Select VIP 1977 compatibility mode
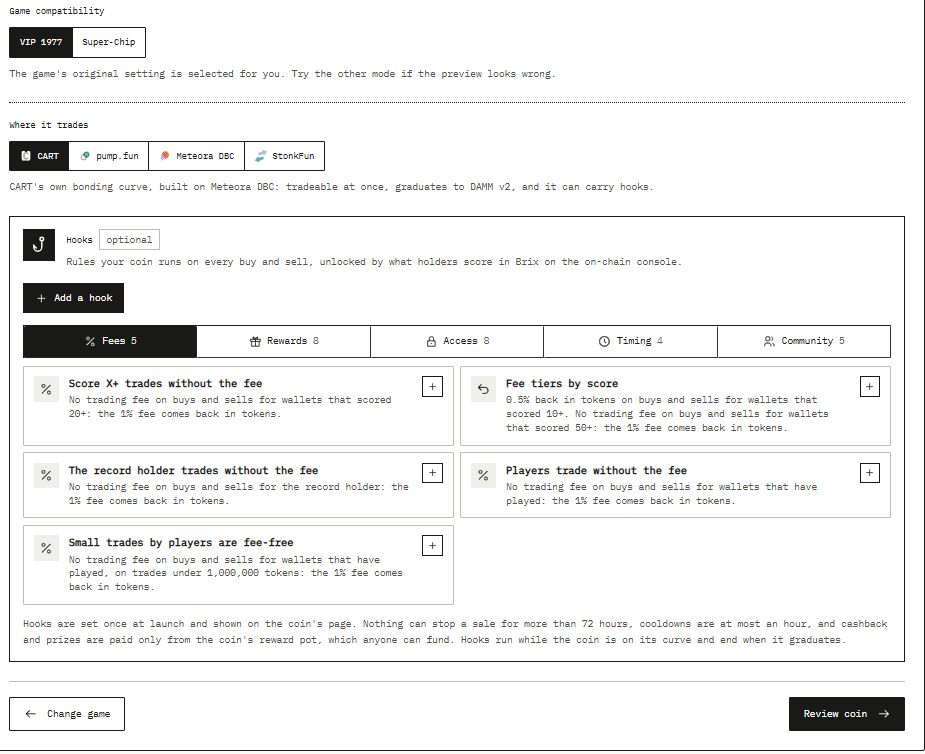The image size is (925, 754). 41,42
